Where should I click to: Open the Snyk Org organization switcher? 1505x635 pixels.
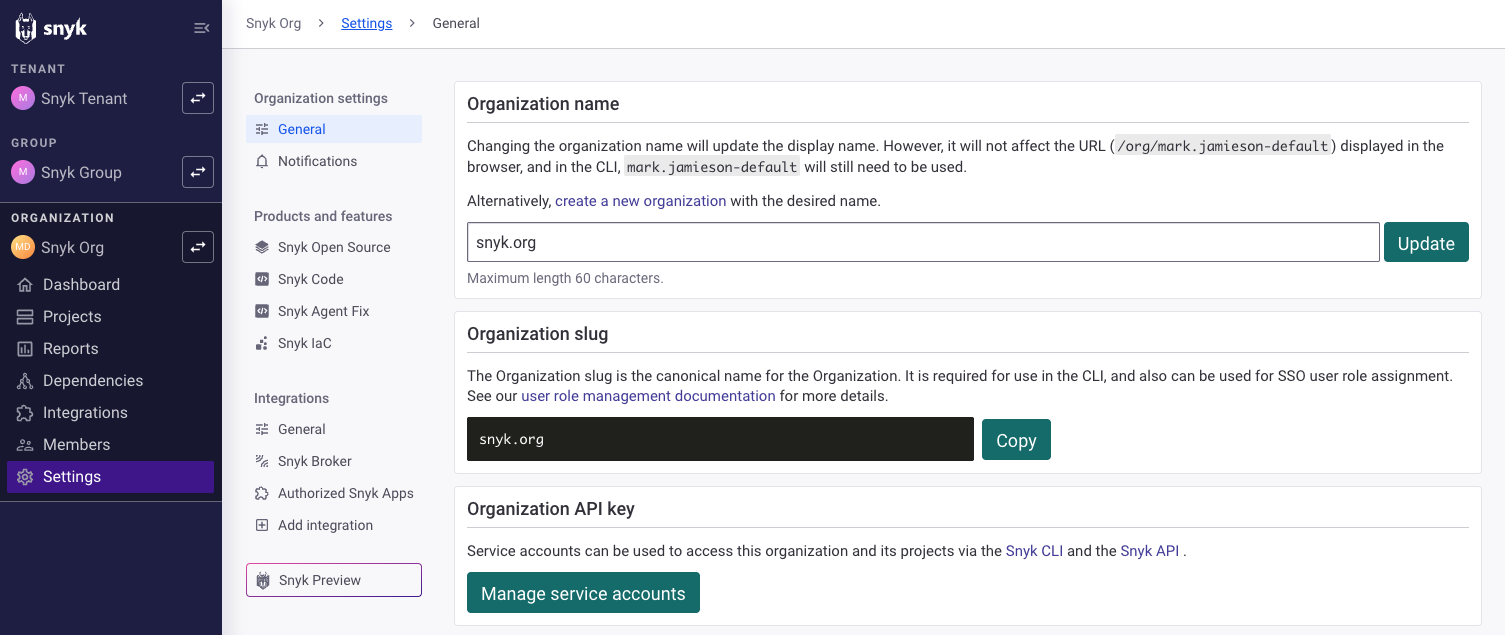(197, 247)
